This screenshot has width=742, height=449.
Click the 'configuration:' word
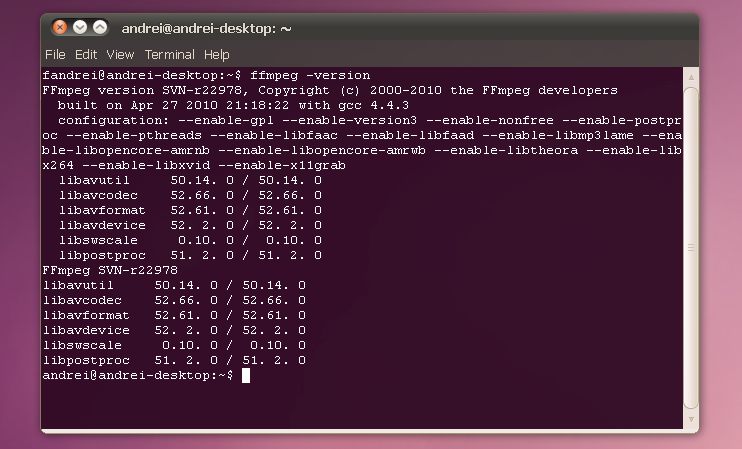coord(114,120)
